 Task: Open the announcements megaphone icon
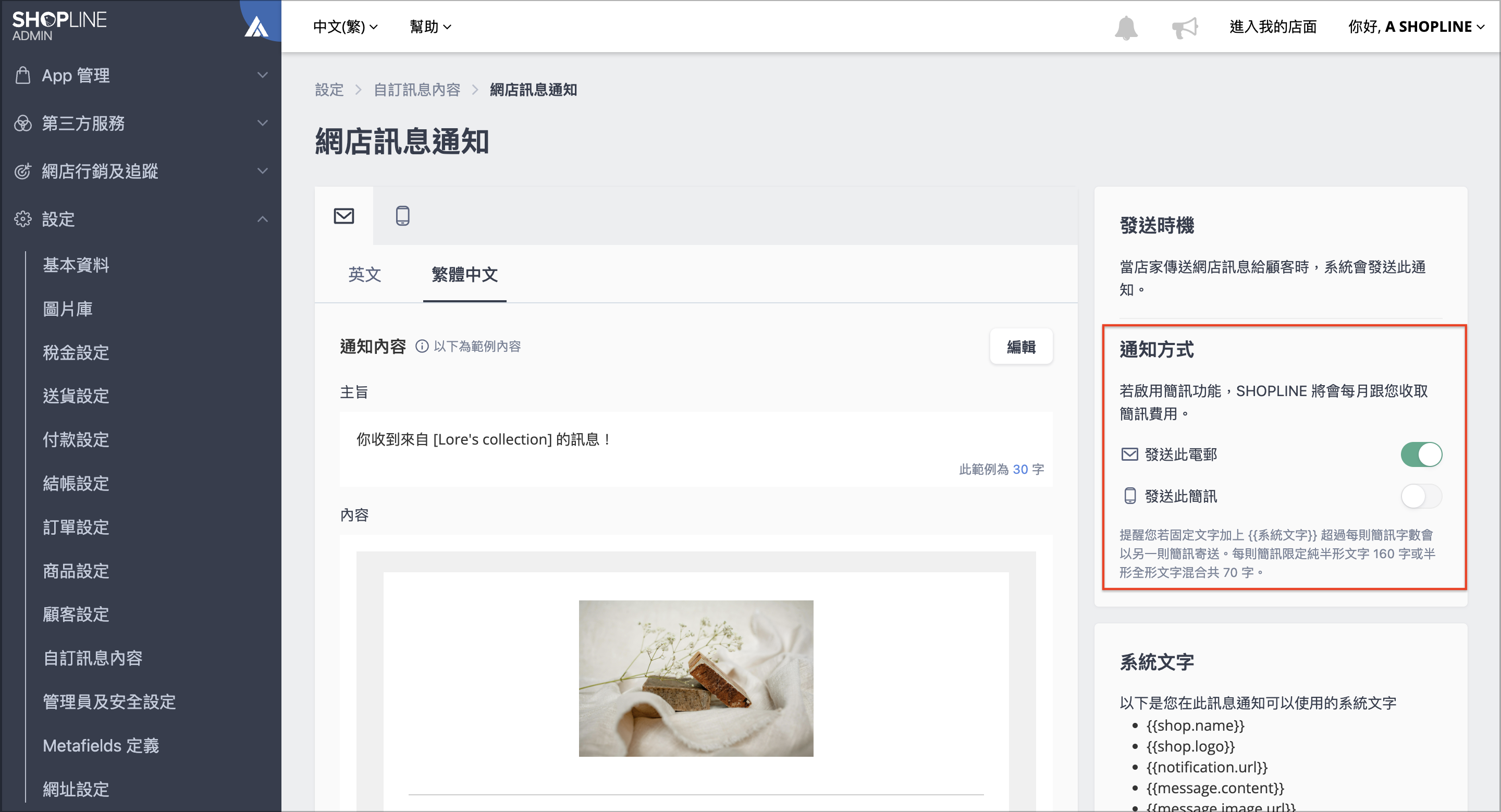1185,27
